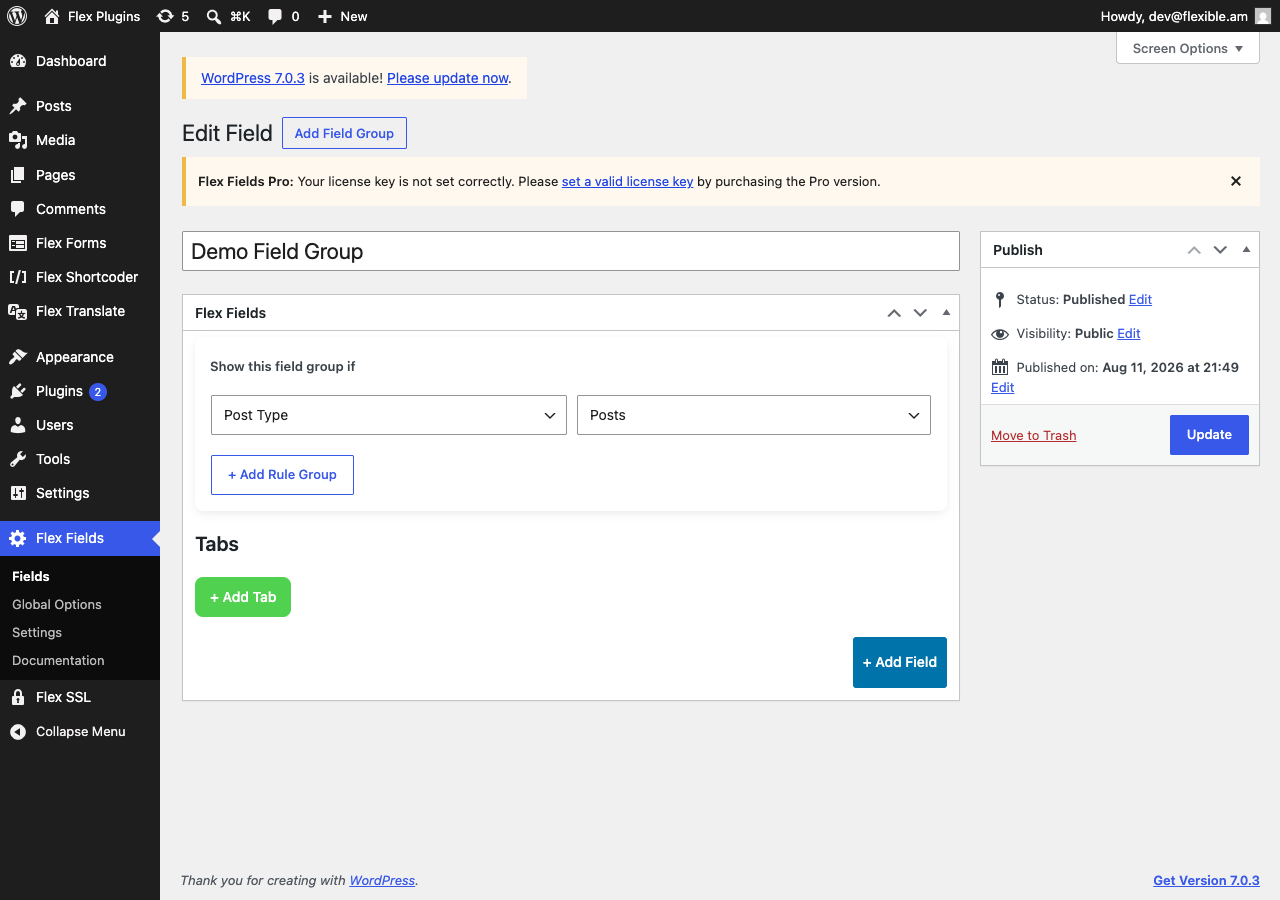Open the updates icon showing 5

point(165,16)
